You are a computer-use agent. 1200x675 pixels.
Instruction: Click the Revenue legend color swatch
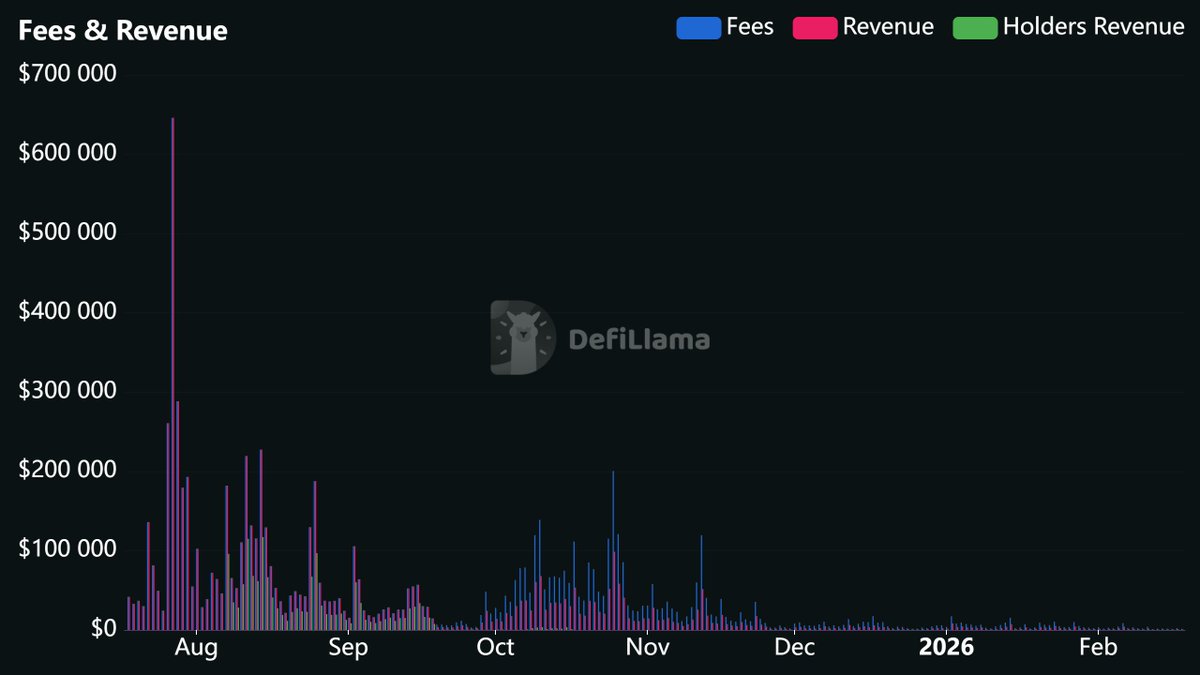click(x=818, y=27)
